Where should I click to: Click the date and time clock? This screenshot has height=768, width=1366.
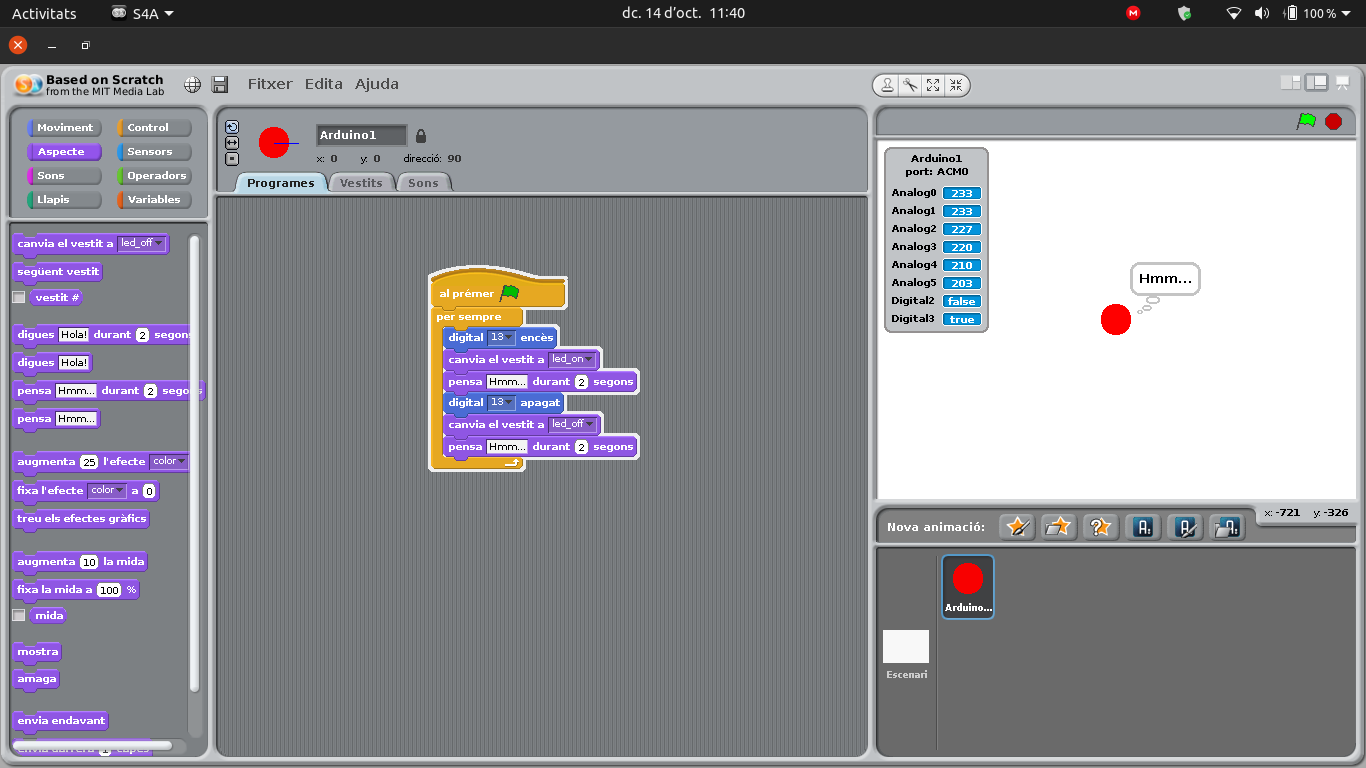(x=683, y=13)
